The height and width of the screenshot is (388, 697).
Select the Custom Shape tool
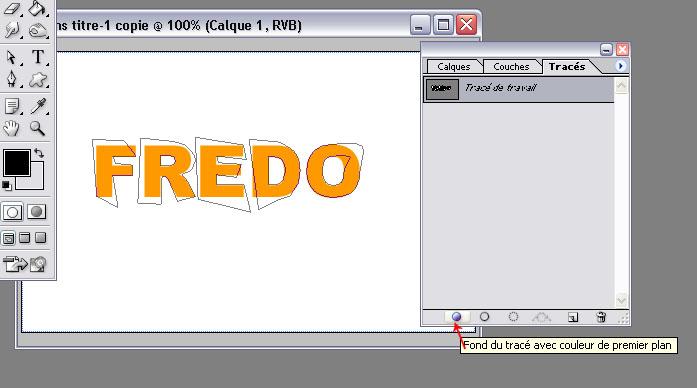tap(38, 80)
